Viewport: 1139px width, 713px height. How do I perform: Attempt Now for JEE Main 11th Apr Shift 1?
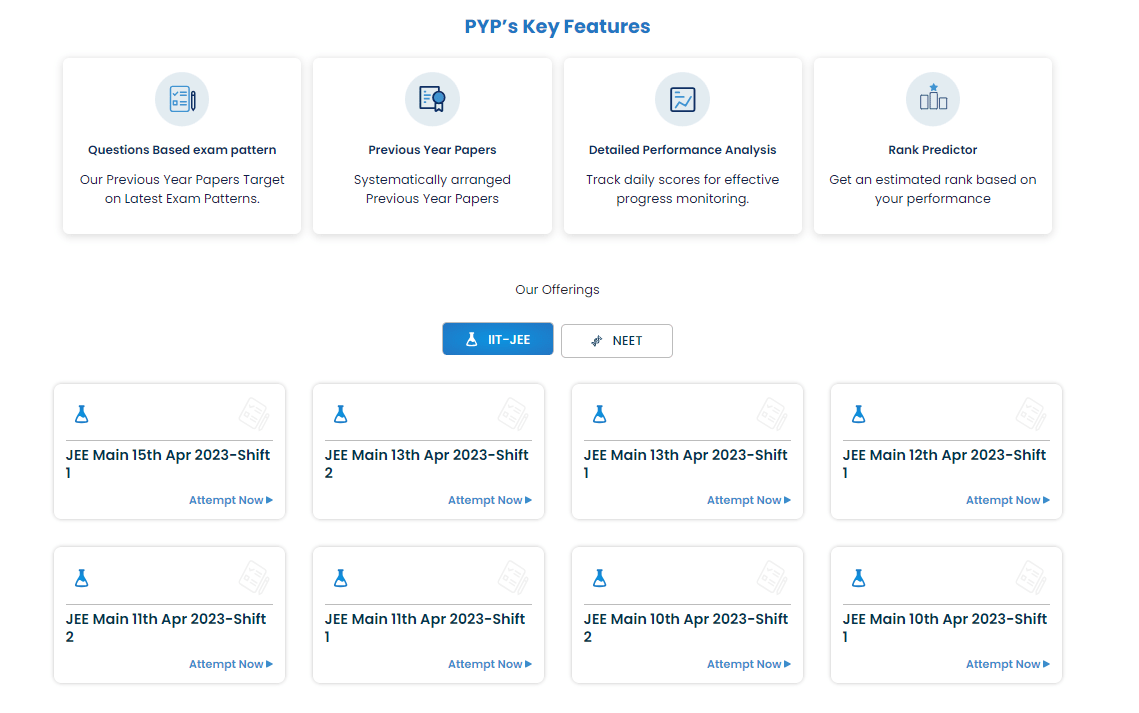(x=489, y=664)
